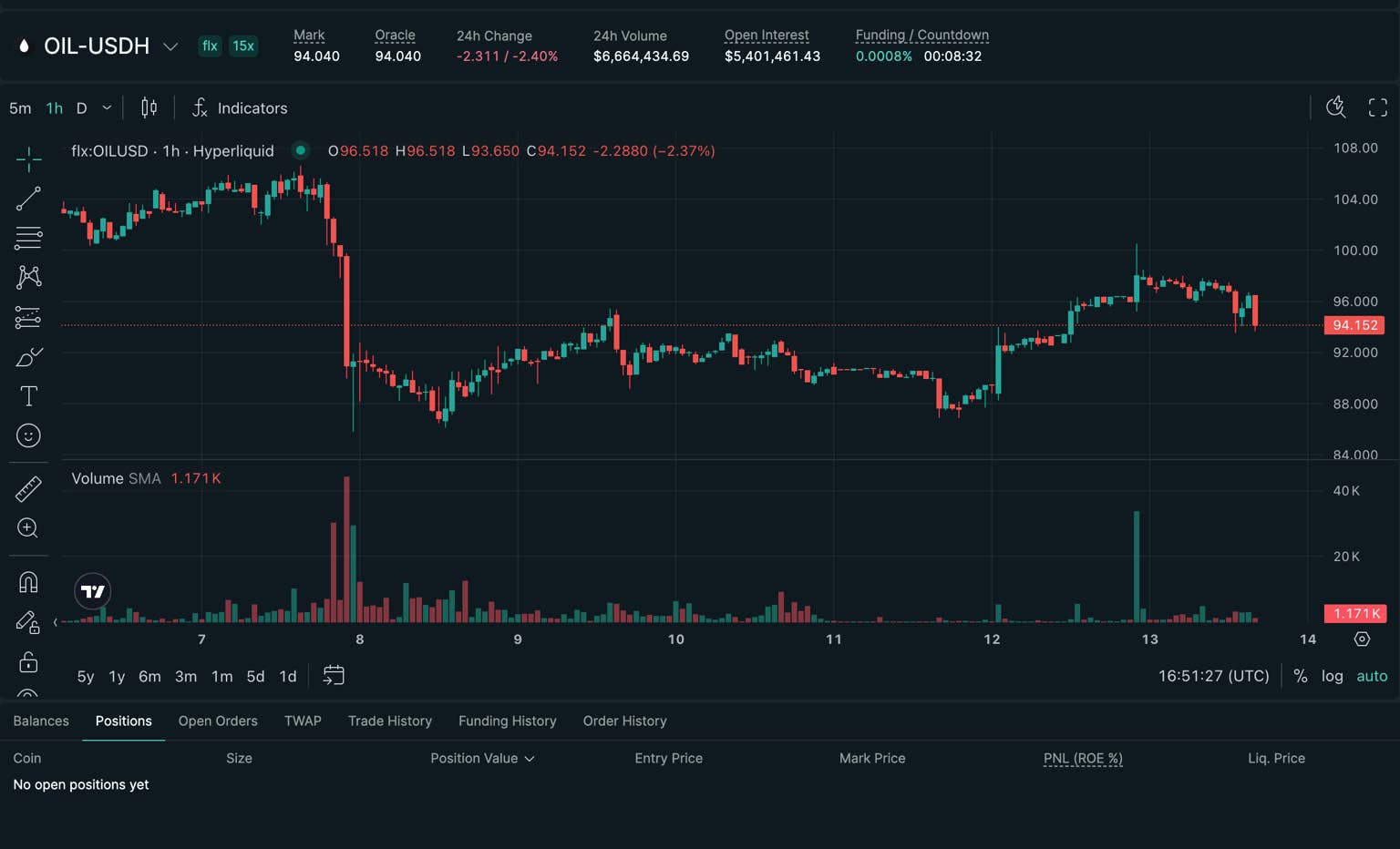Sort positions by Position Value
The height and width of the screenshot is (849, 1400).
click(x=481, y=759)
